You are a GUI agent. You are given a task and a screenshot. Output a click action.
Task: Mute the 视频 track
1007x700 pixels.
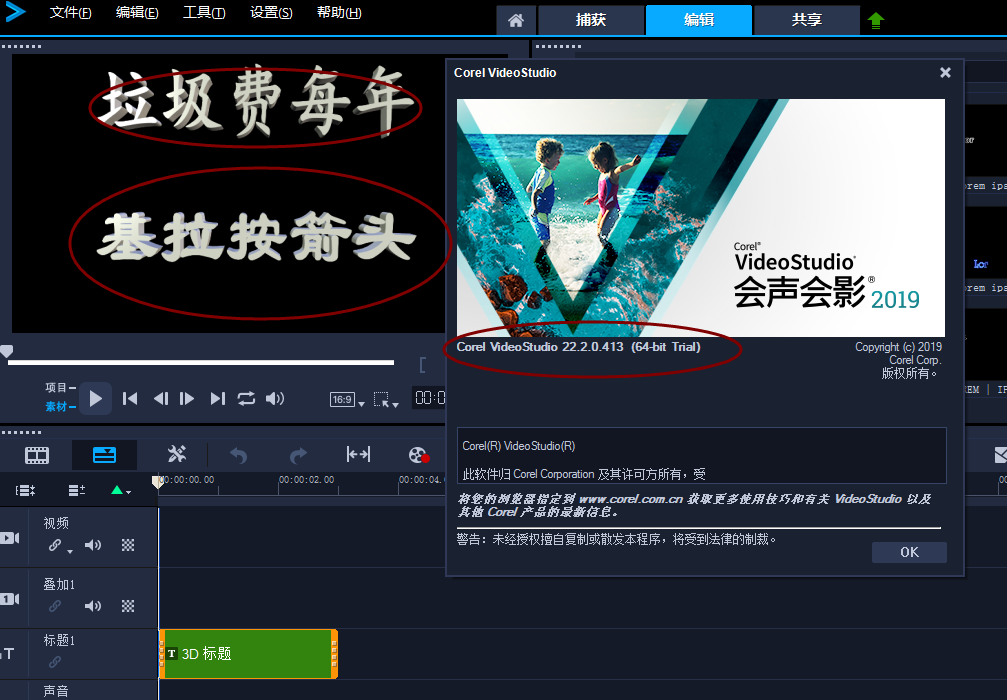[93, 545]
